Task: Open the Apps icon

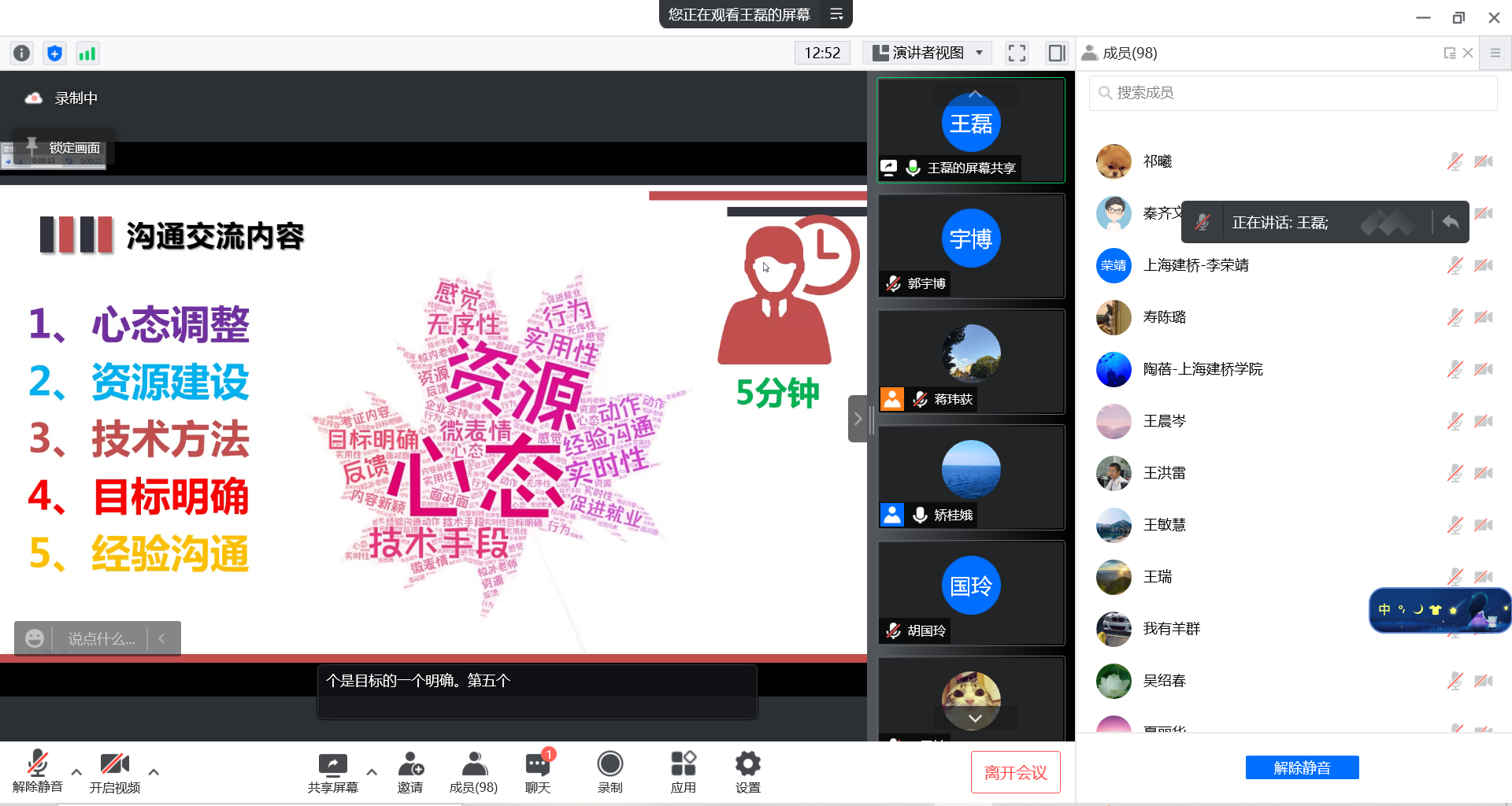Action: (x=683, y=771)
